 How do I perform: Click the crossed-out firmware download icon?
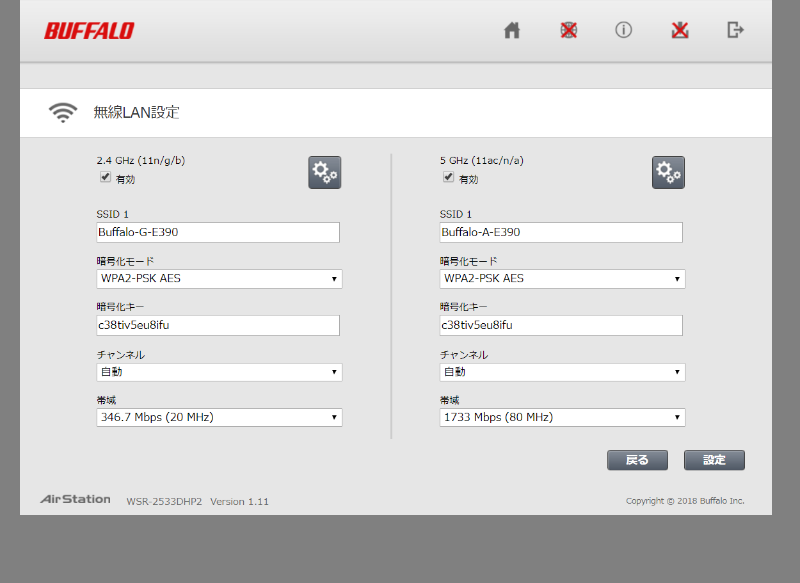[x=680, y=30]
